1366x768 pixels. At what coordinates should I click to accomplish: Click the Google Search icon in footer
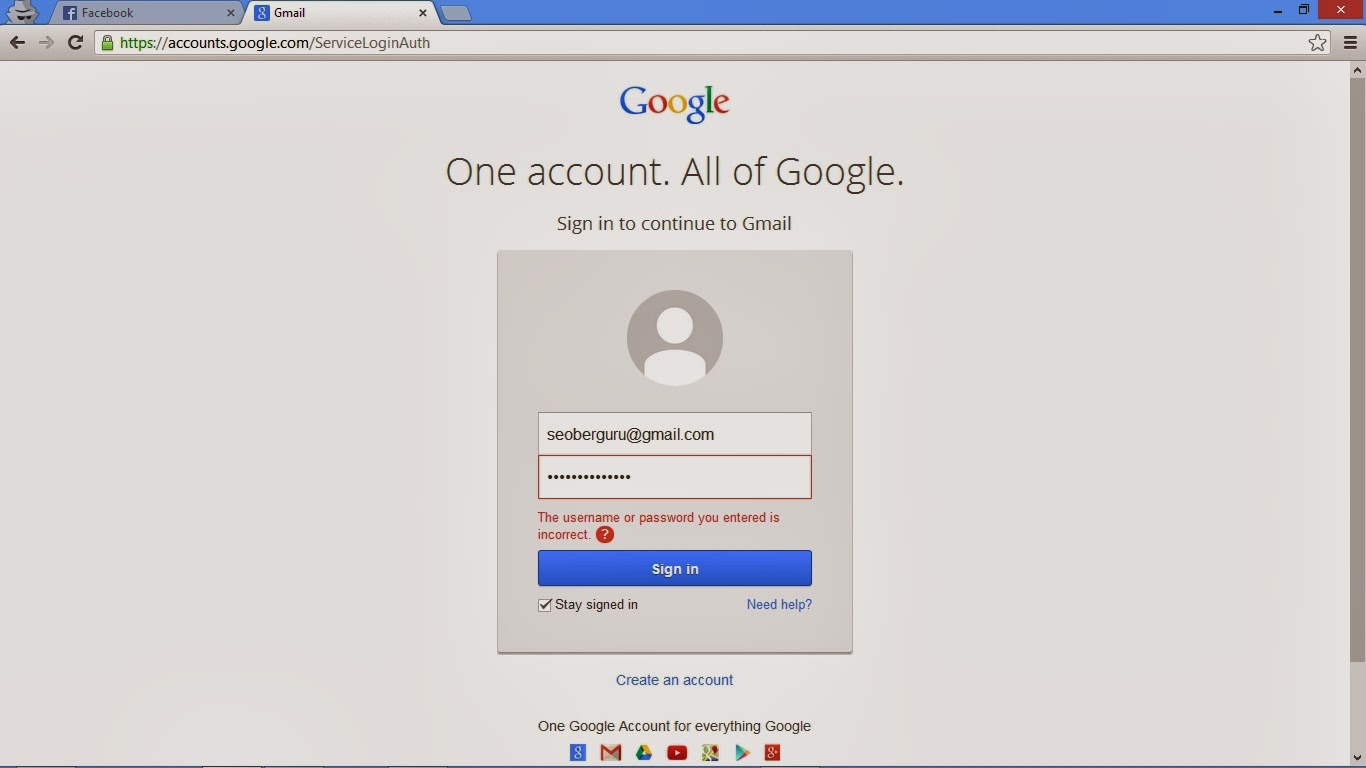click(577, 752)
